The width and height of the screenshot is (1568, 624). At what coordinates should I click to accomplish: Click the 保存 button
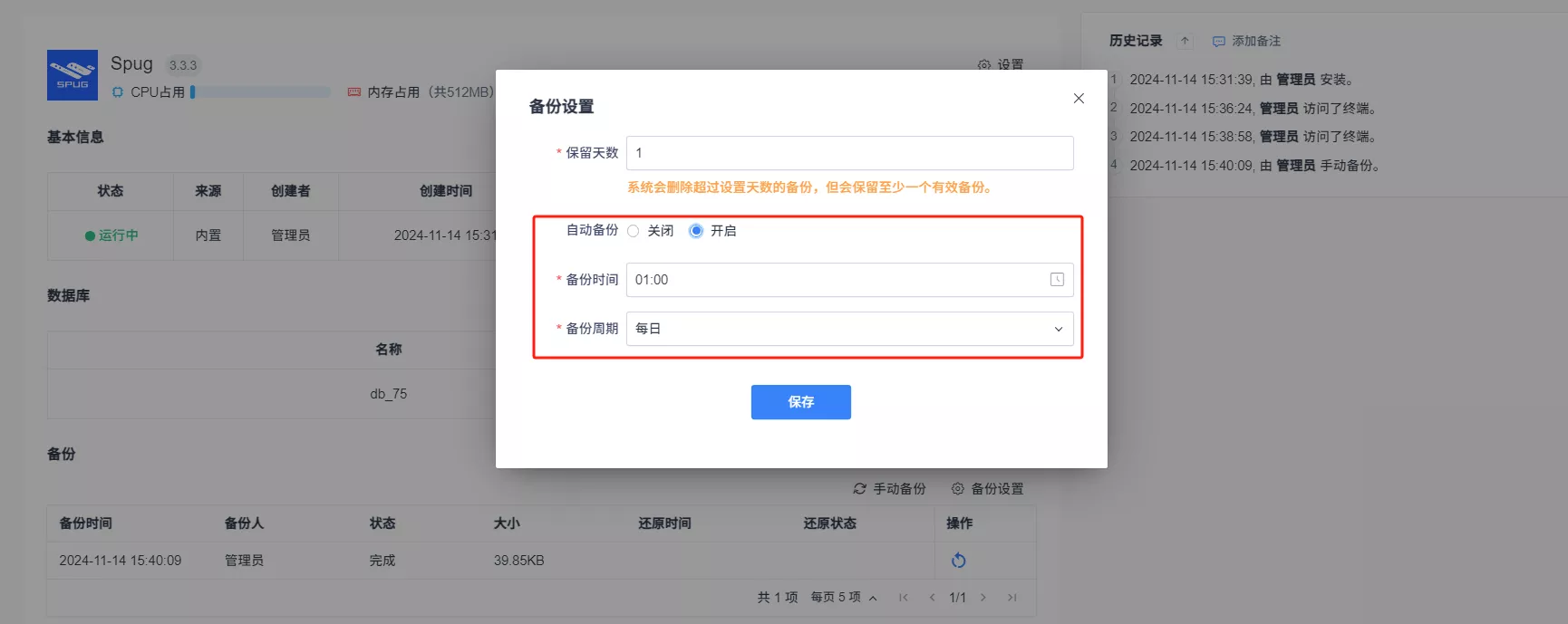point(801,402)
